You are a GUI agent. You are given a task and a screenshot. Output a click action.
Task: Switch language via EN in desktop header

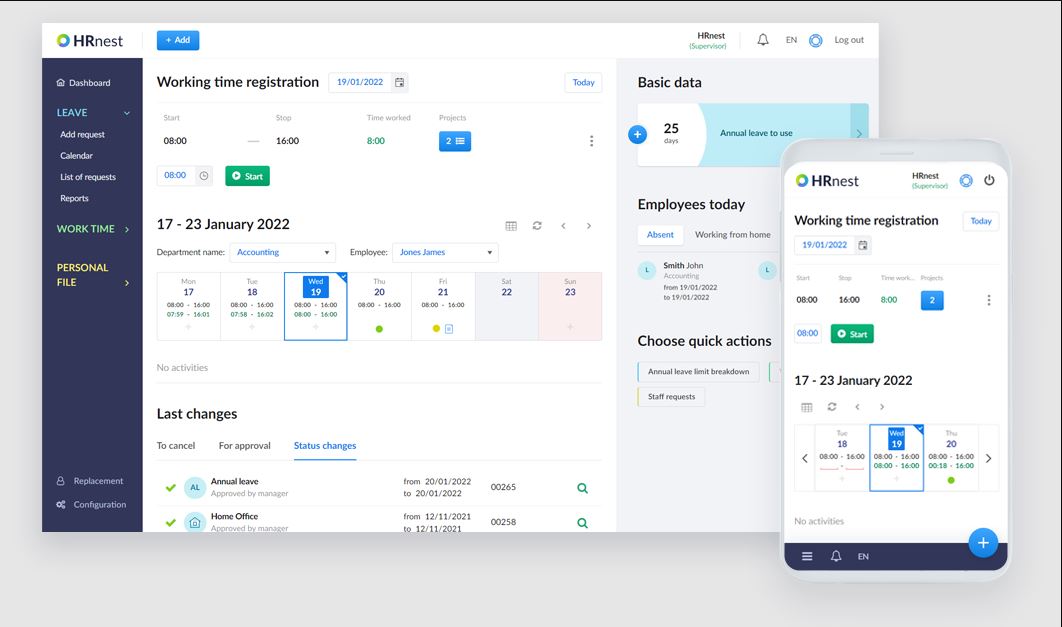click(x=791, y=40)
